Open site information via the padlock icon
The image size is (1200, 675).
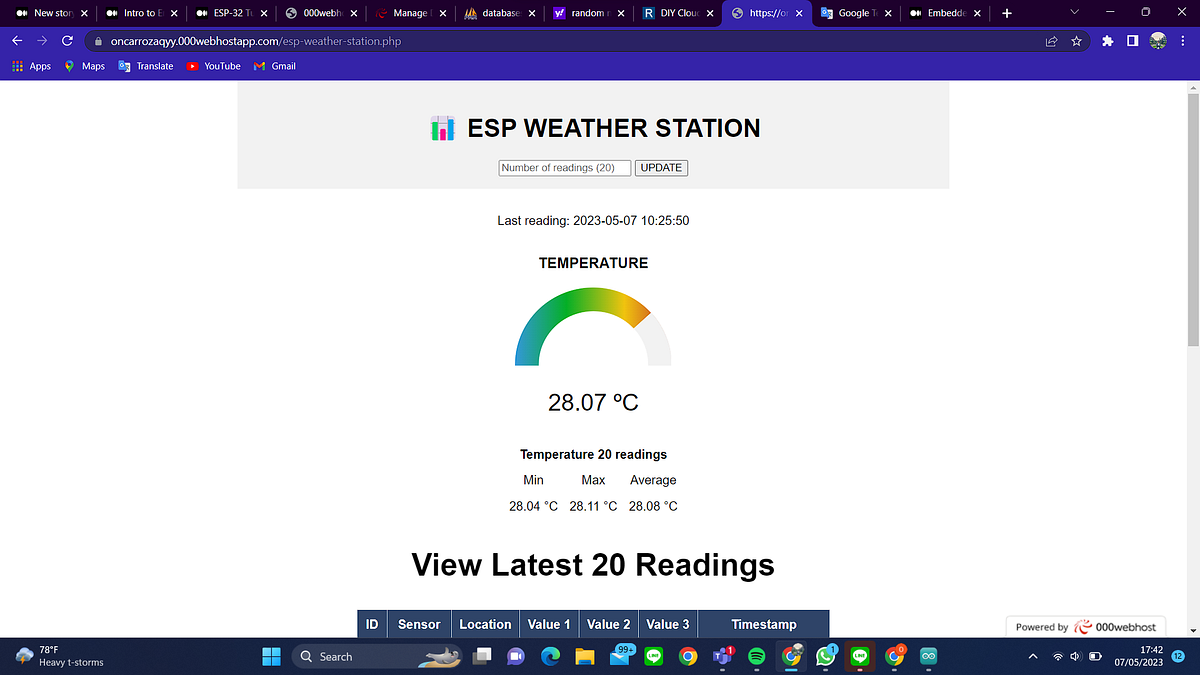click(x=97, y=42)
